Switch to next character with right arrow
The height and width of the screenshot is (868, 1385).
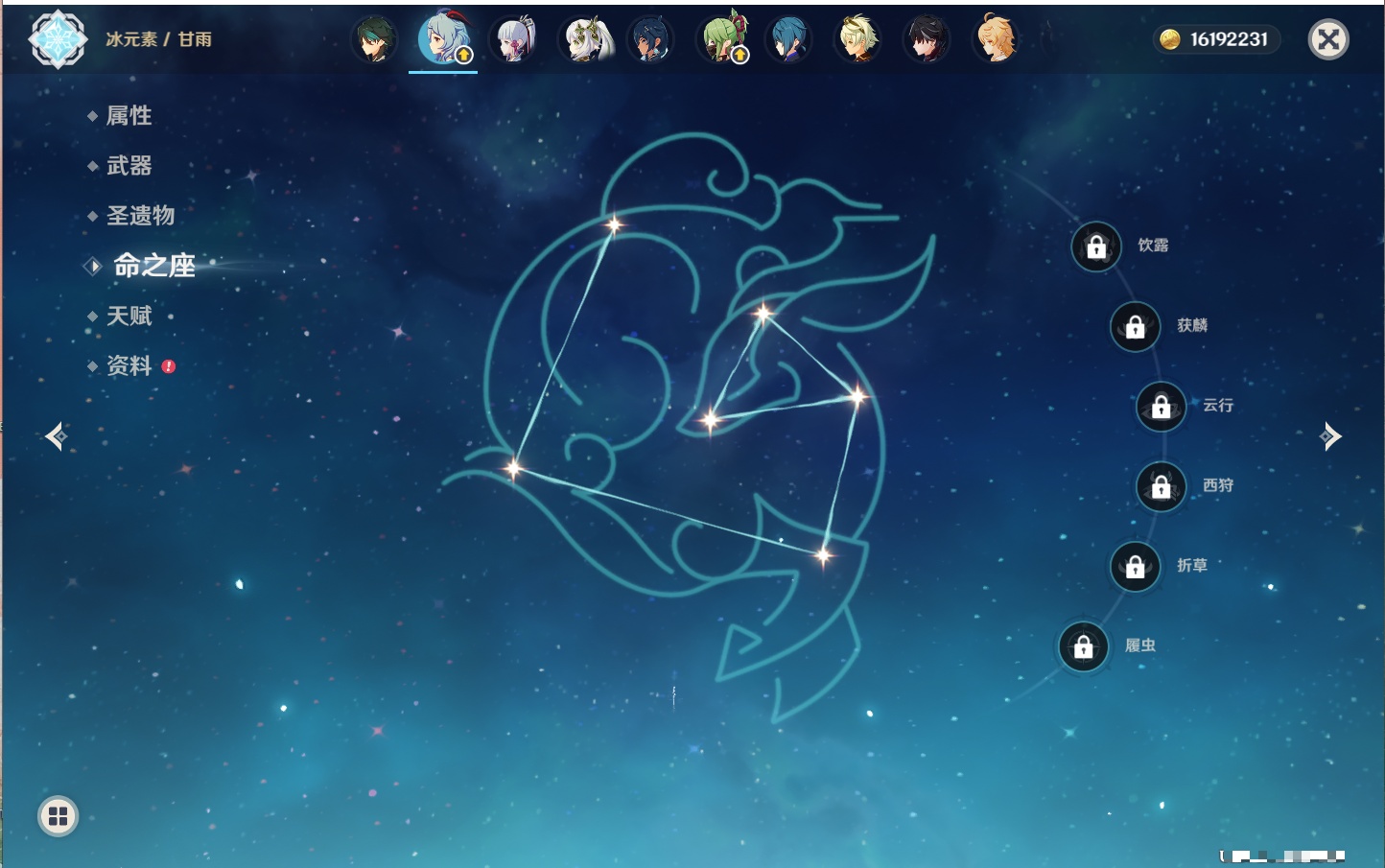click(x=1330, y=436)
